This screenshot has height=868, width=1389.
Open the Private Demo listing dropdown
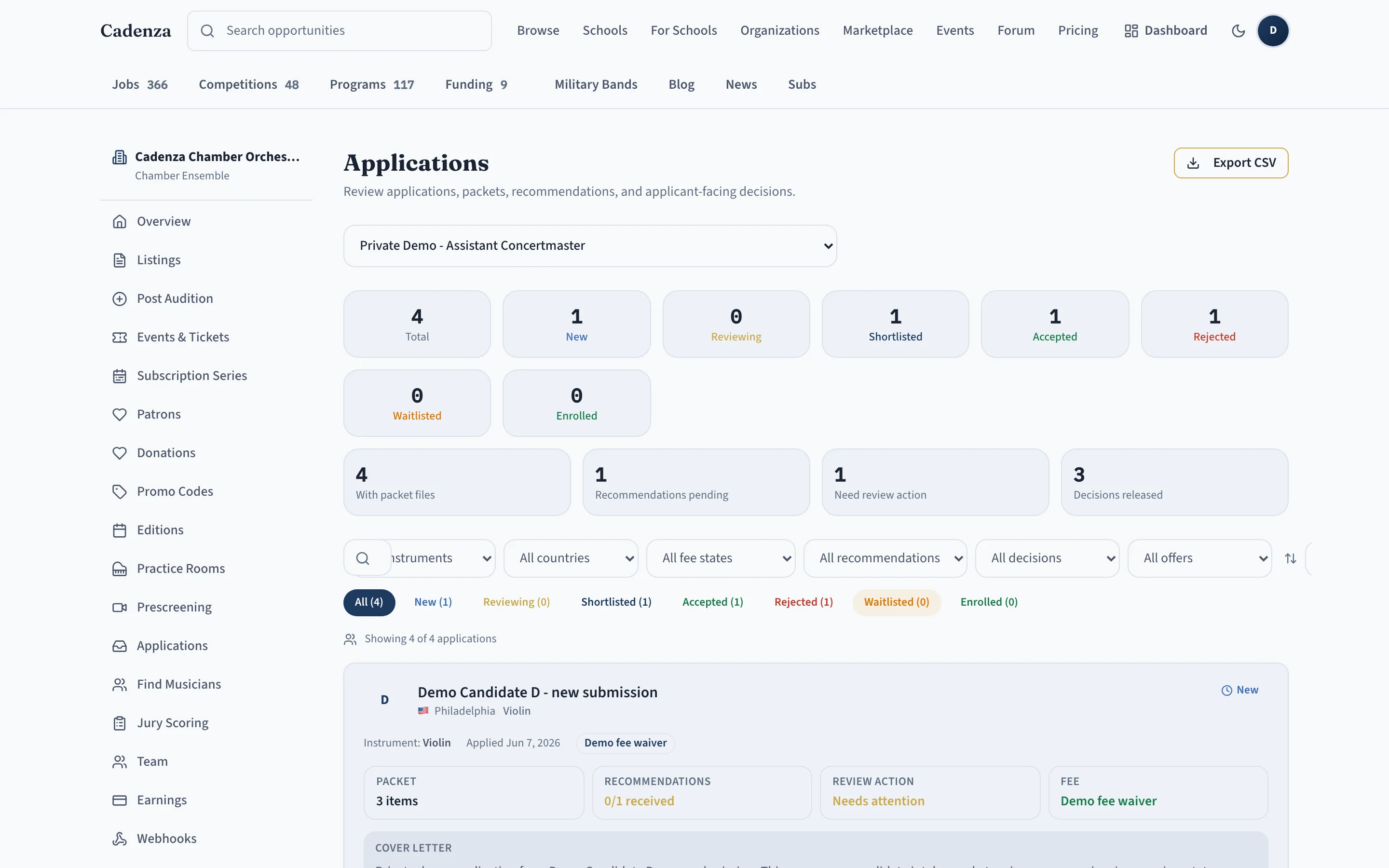pyautogui.click(x=589, y=246)
